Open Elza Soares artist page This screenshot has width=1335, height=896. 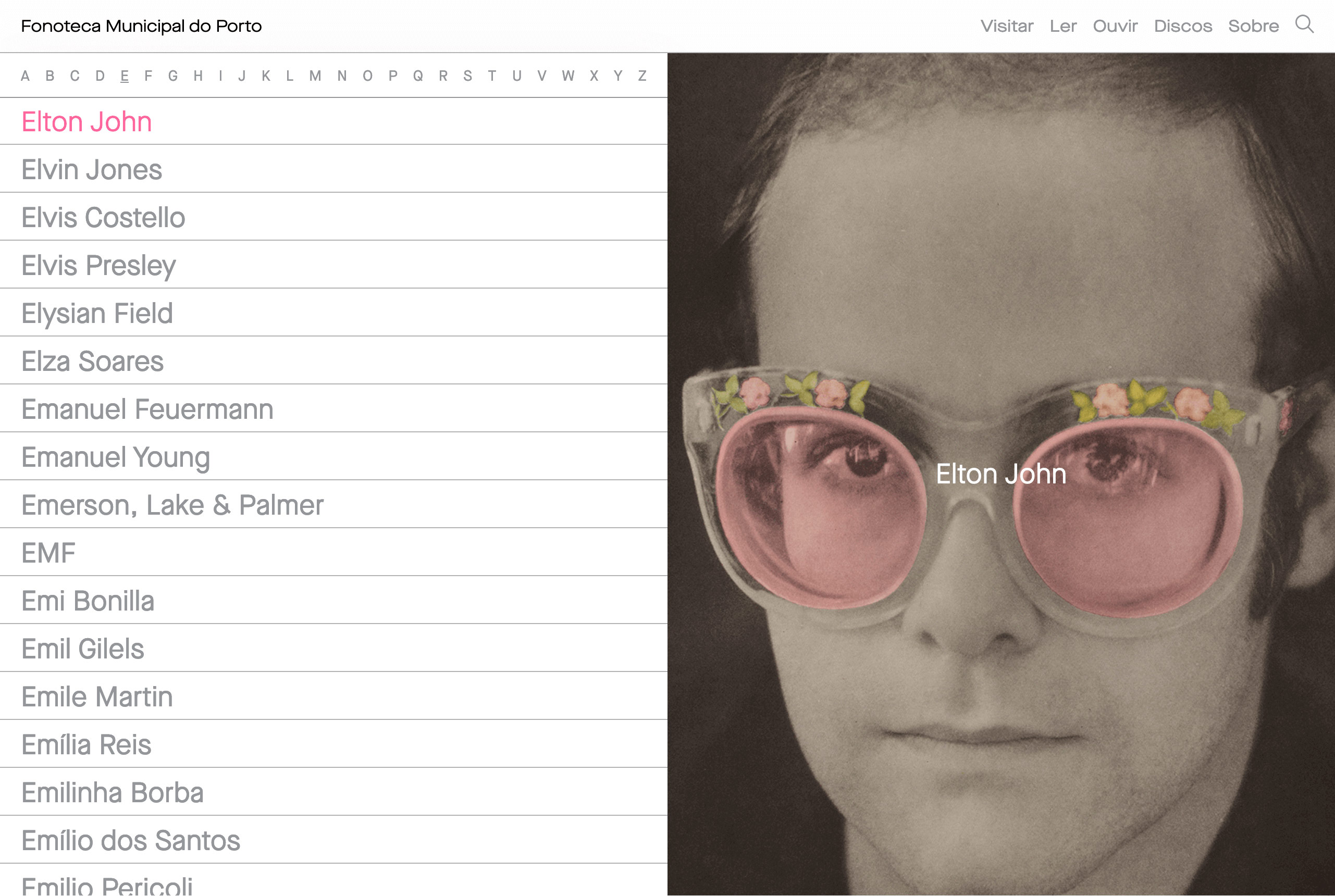[x=333, y=361]
